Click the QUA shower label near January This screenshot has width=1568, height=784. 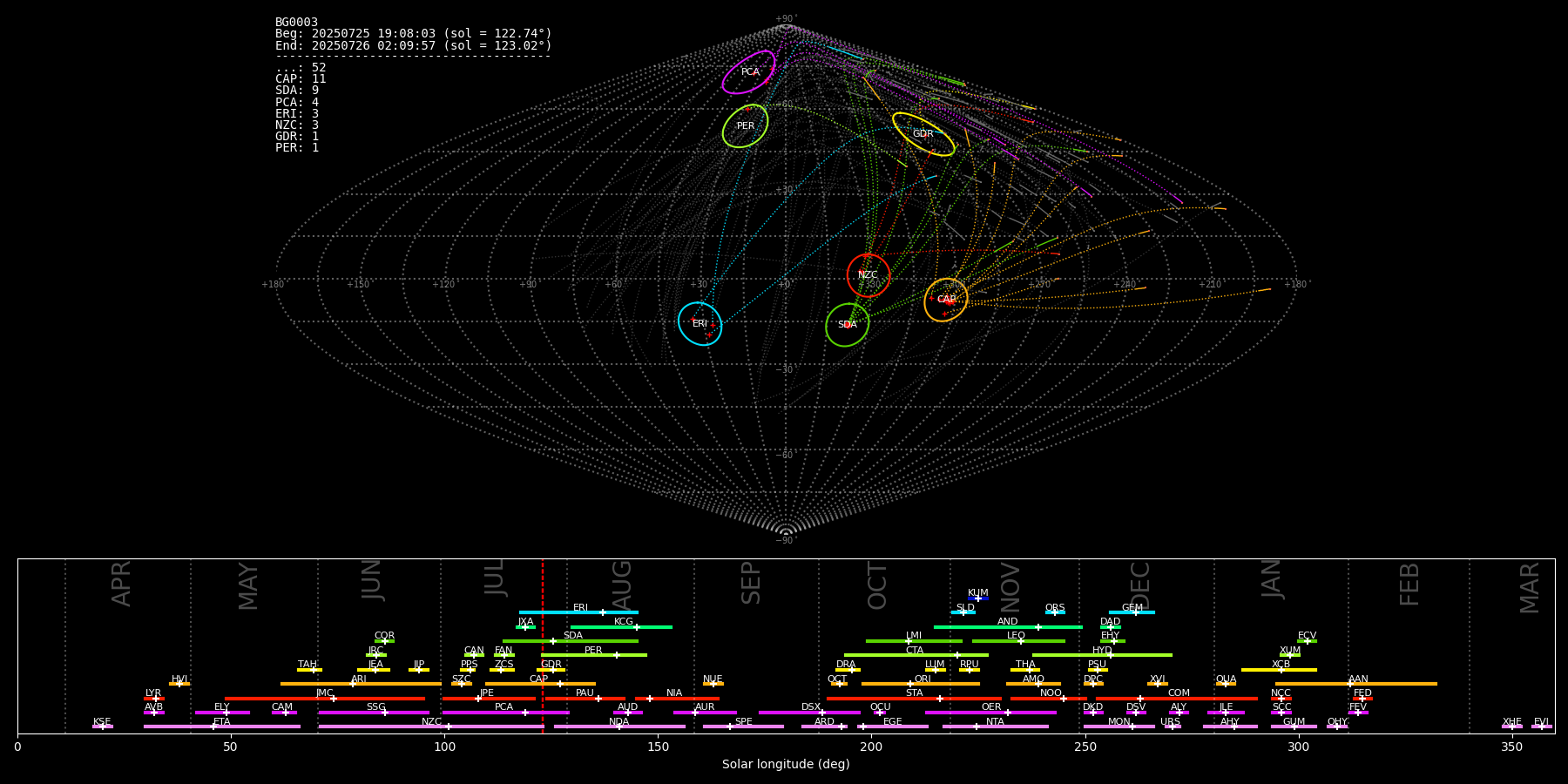pos(1226,679)
